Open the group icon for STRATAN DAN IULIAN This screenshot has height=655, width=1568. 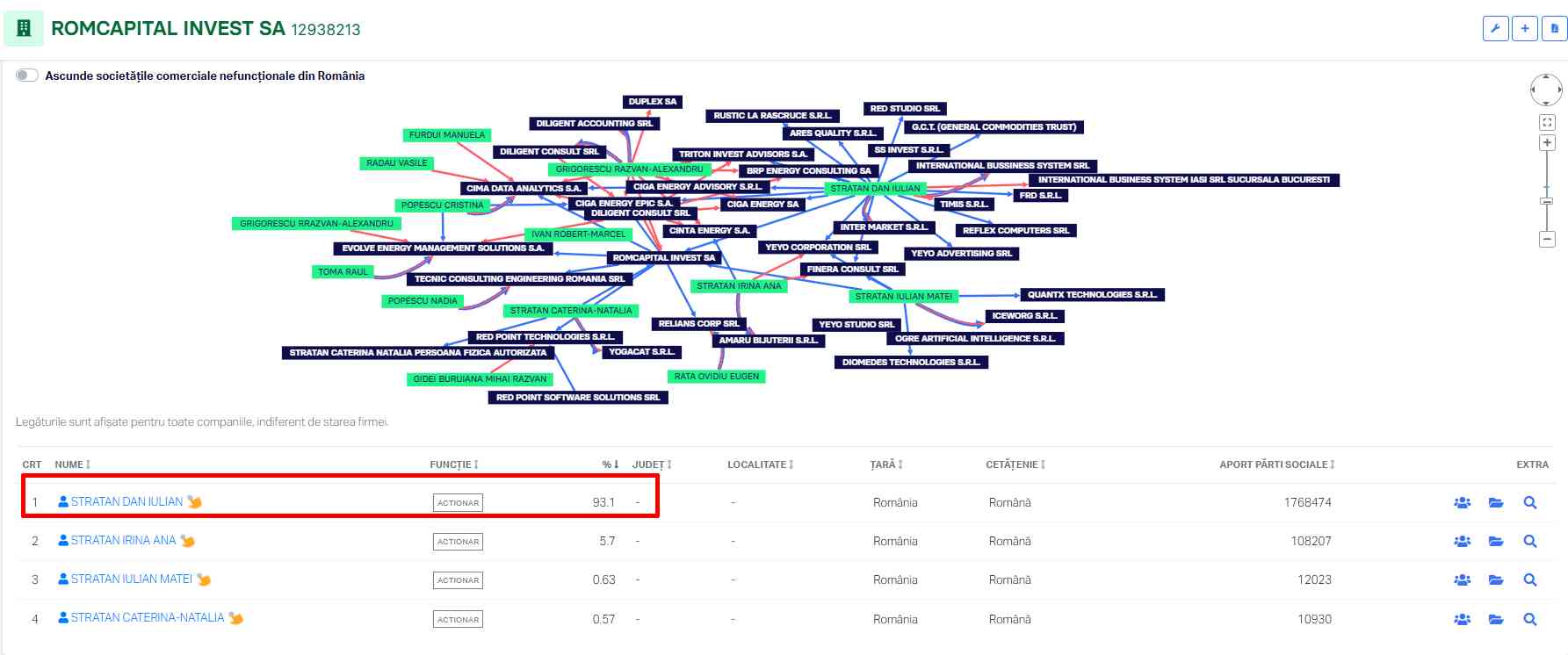click(1462, 503)
